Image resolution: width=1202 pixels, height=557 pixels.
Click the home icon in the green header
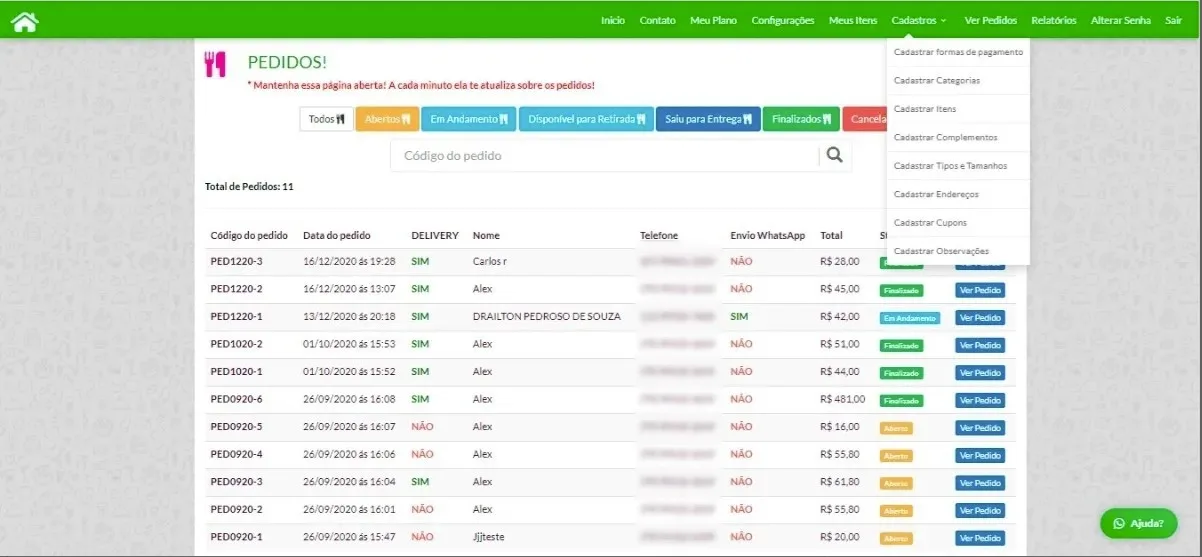24,21
